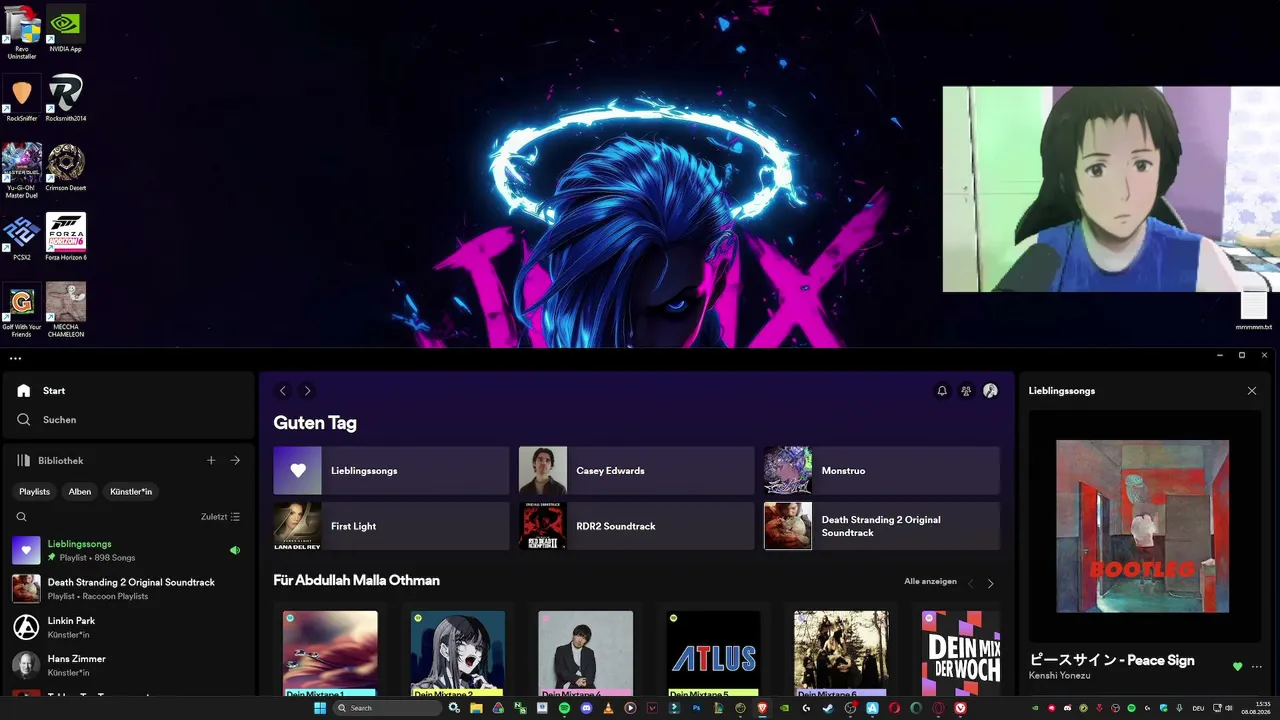This screenshot has height=720, width=1280.
Task: Open the Spotify three-dot app menu
Action: coord(15,358)
